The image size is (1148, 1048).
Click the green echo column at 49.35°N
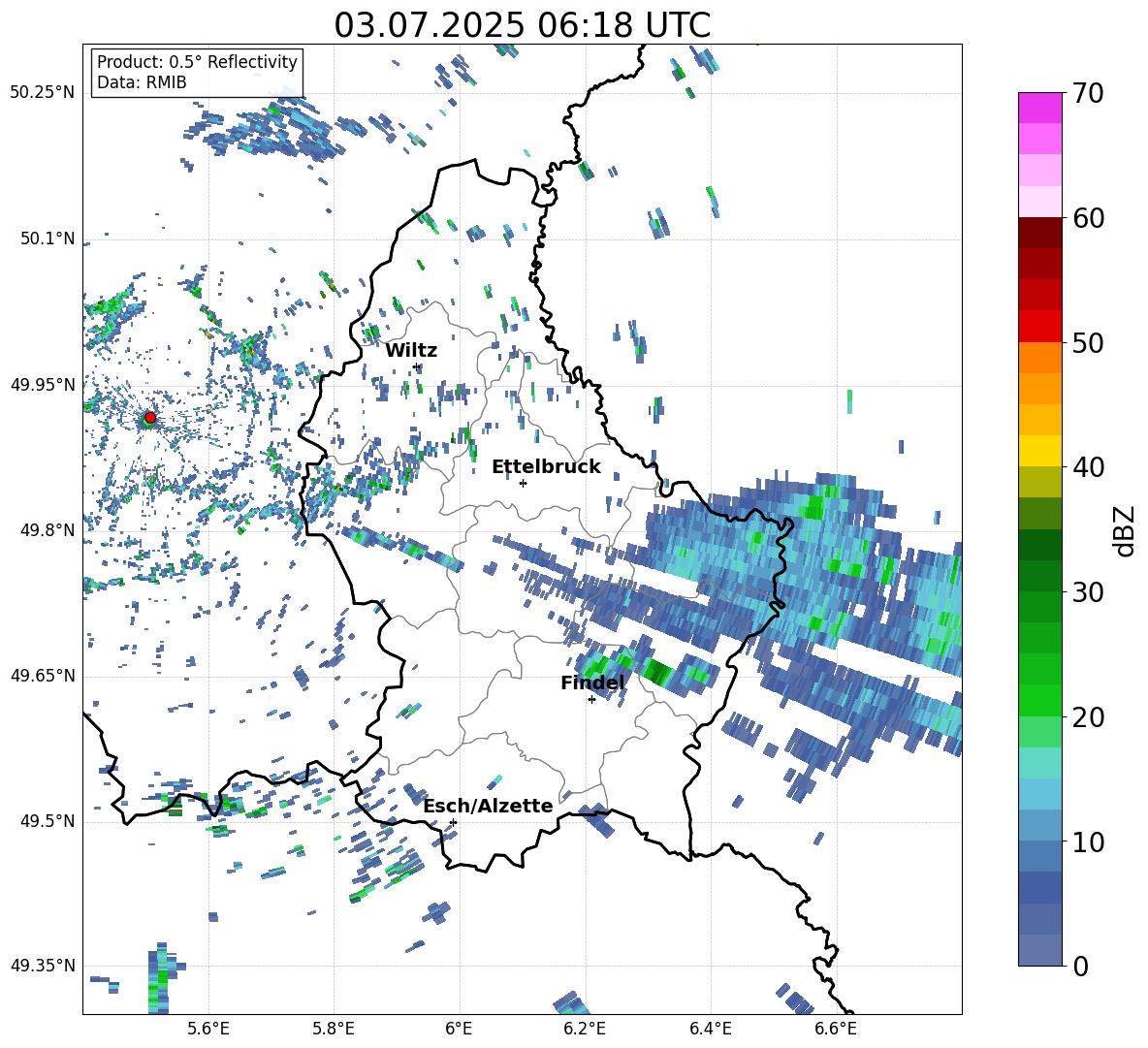coord(158,978)
